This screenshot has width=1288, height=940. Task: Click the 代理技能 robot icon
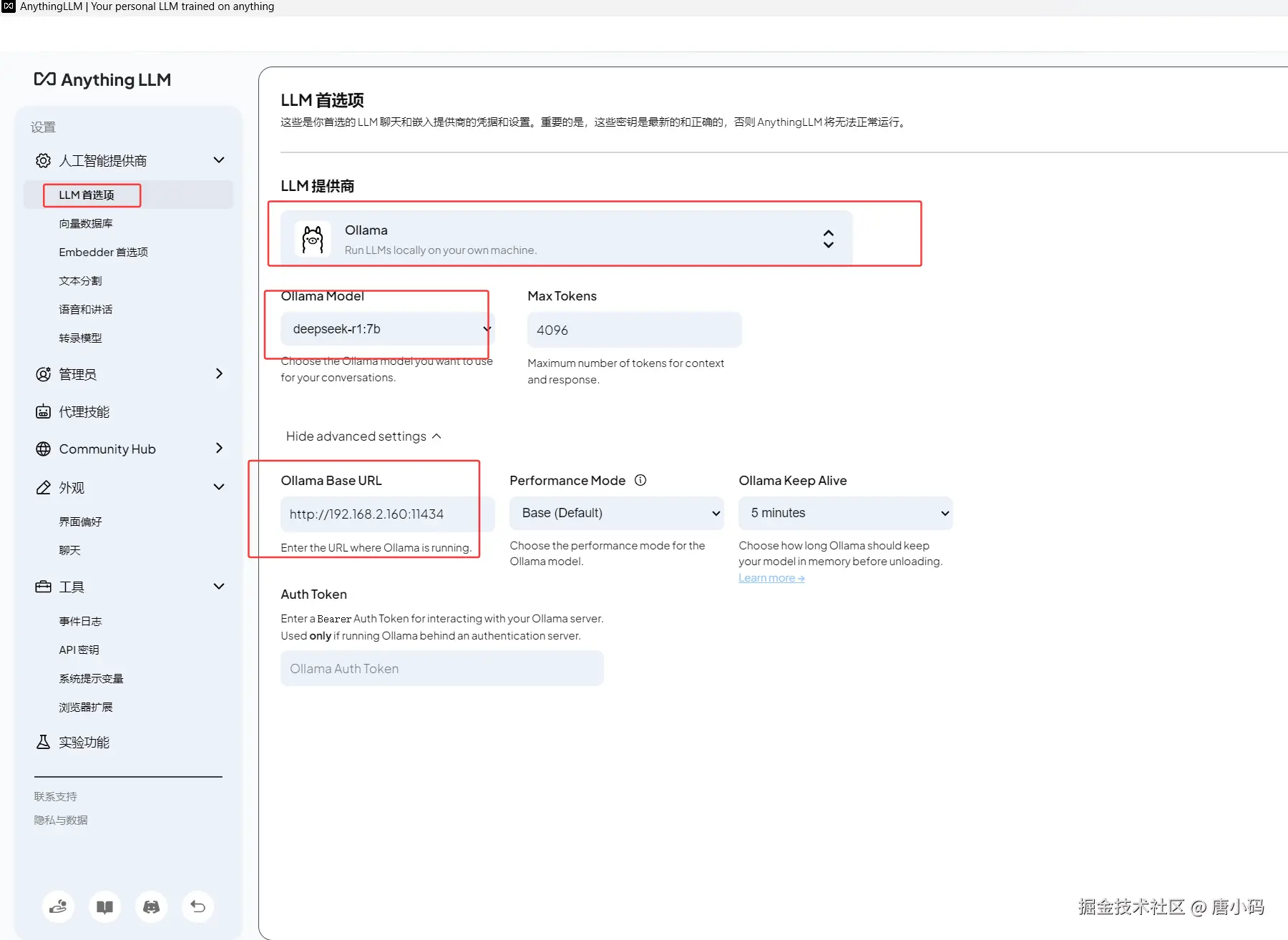pos(43,412)
